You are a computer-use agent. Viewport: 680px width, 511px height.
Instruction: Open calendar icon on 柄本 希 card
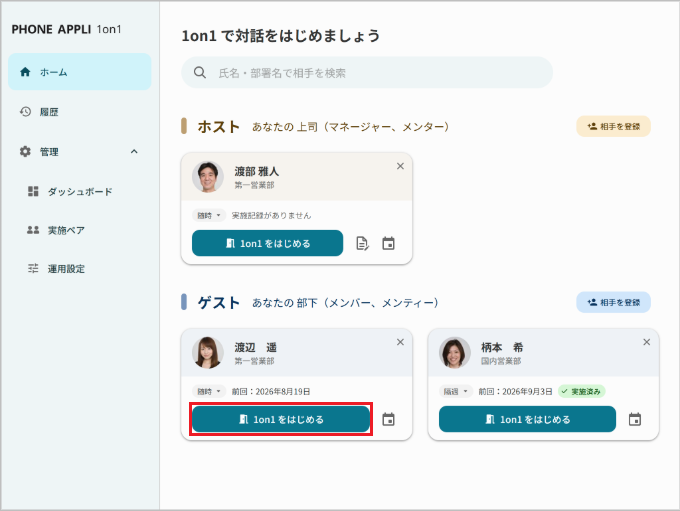click(635, 419)
